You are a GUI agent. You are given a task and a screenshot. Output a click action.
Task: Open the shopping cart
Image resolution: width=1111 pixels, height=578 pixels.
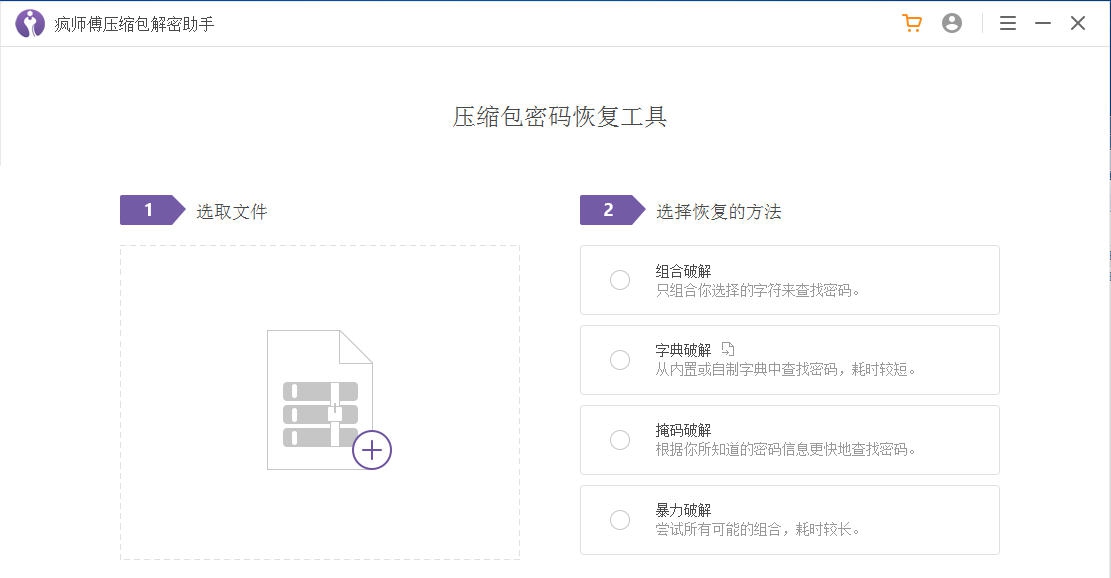(x=911, y=22)
